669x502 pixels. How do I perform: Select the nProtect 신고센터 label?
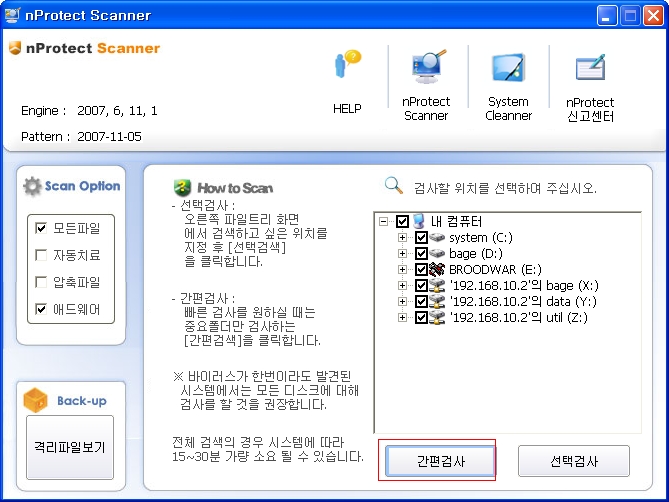590,109
